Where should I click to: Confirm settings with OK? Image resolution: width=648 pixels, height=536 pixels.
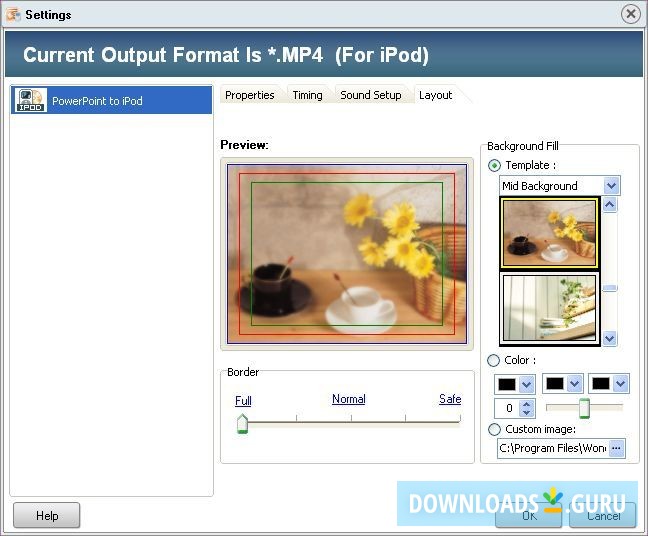[x=529, y=515]
